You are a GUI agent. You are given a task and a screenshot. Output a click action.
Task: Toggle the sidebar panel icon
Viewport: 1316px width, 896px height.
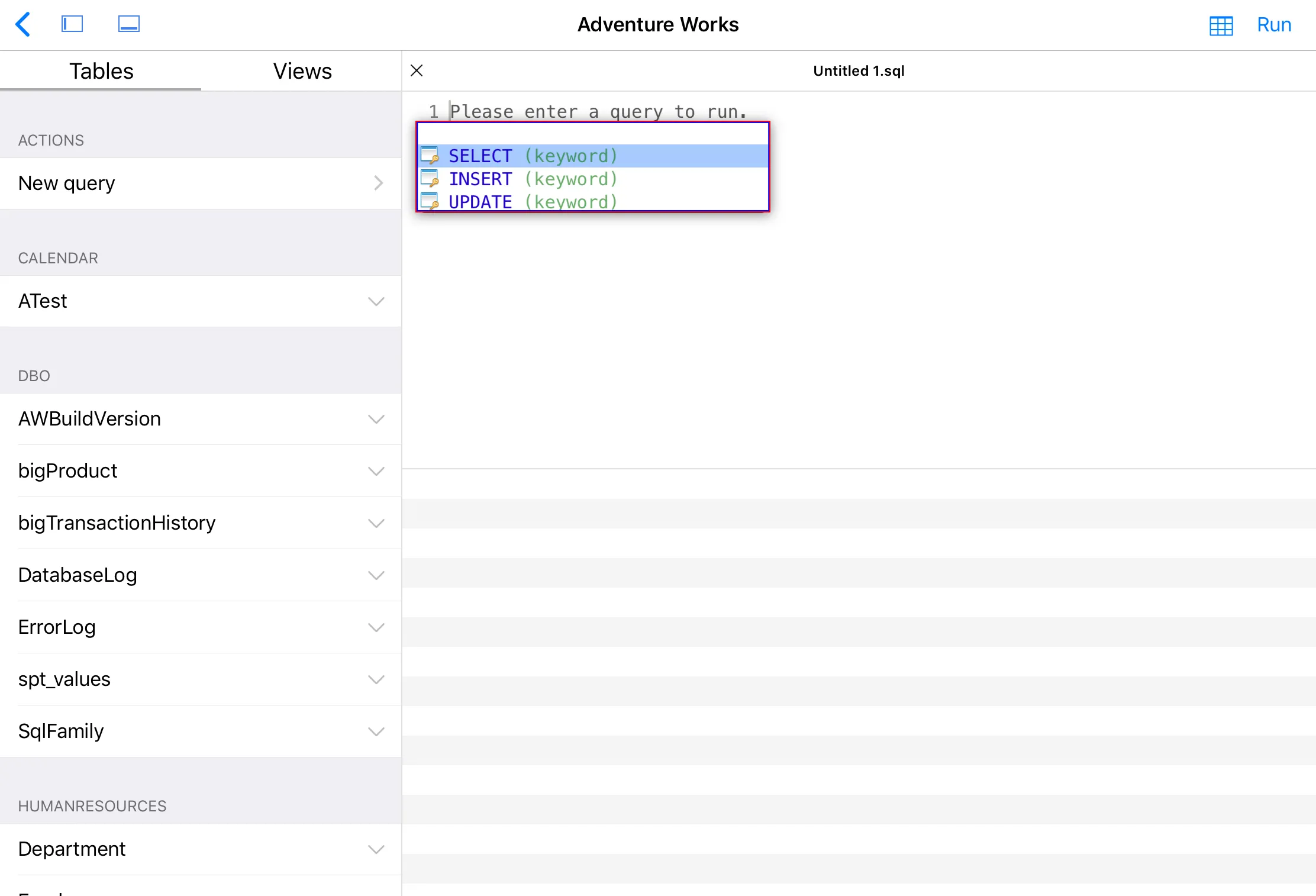pos(72,24)
